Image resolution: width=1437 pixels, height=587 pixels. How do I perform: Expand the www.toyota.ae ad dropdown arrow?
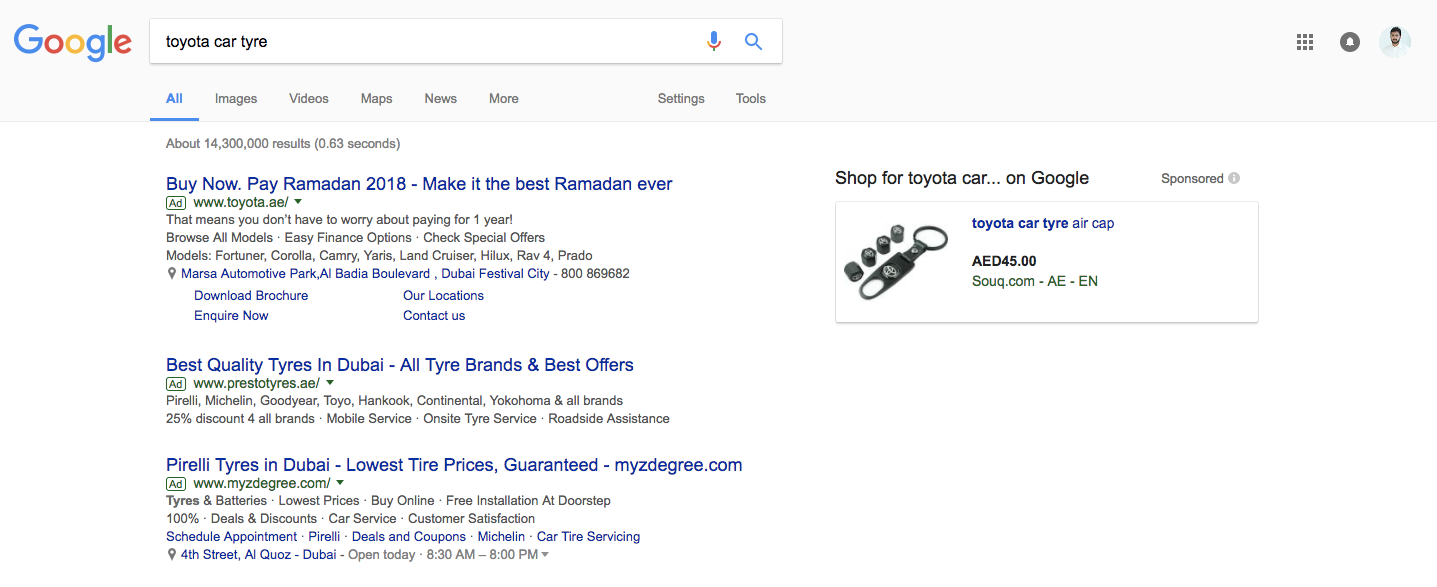click(x=298, y=202)
